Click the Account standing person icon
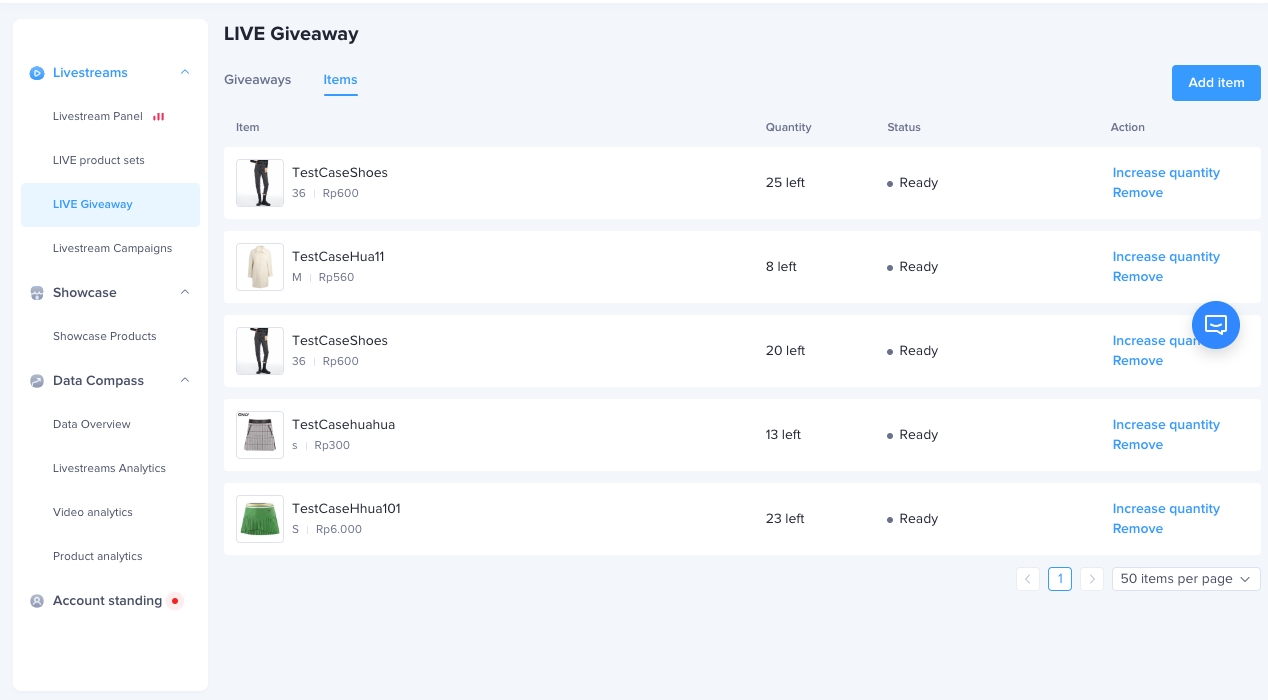Viewport: 1268px width, 700px height. [x=37, y=601]
